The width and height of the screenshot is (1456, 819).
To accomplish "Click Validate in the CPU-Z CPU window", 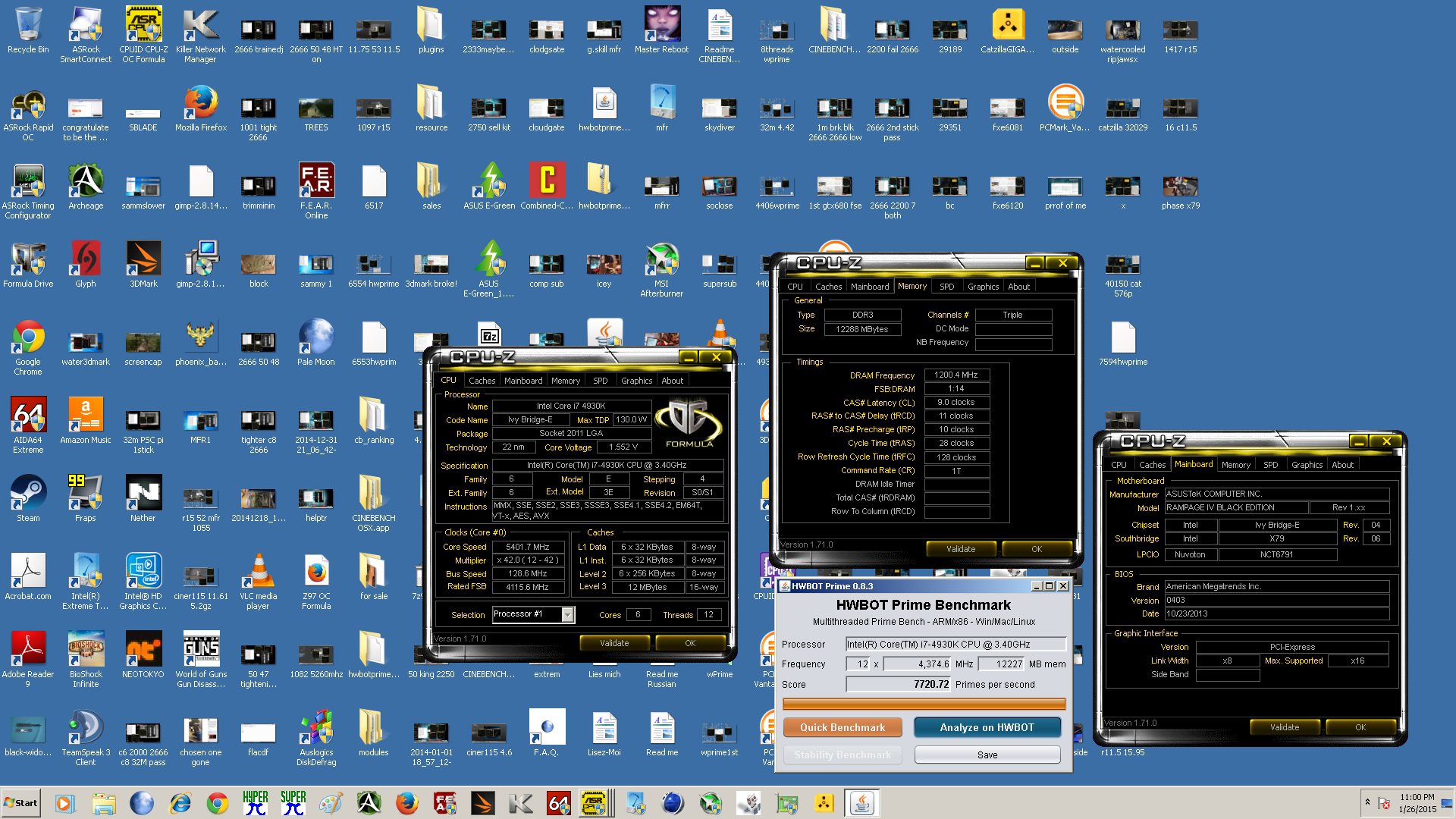I will (614, 643).
